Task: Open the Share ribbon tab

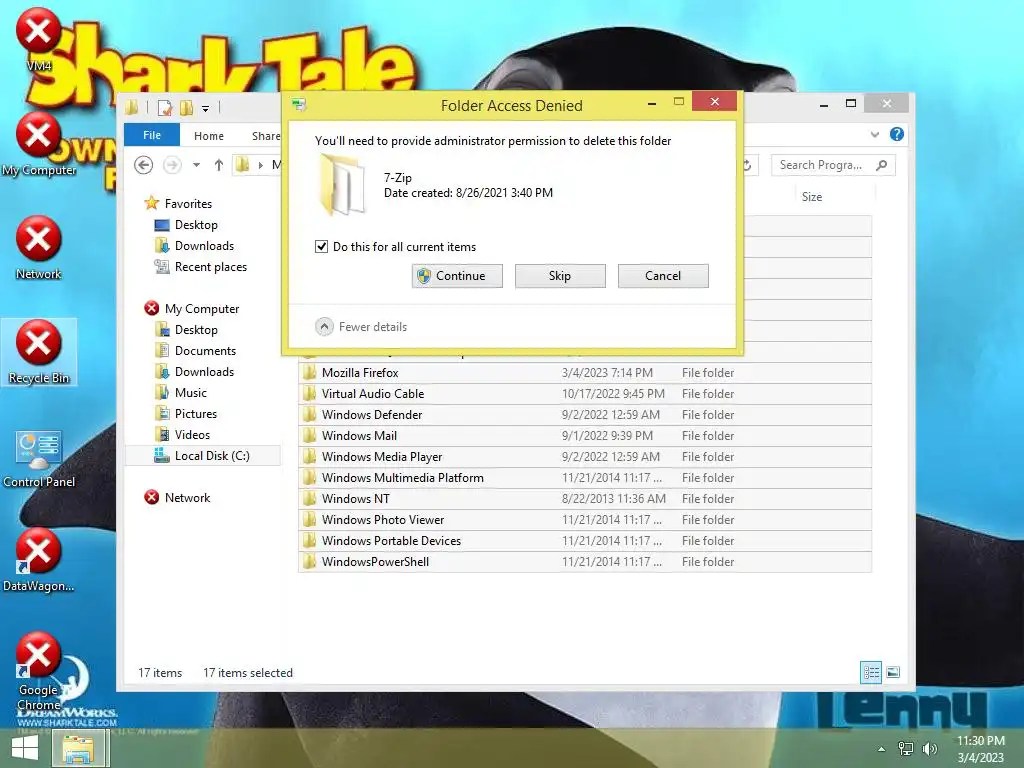Action: 266,136
